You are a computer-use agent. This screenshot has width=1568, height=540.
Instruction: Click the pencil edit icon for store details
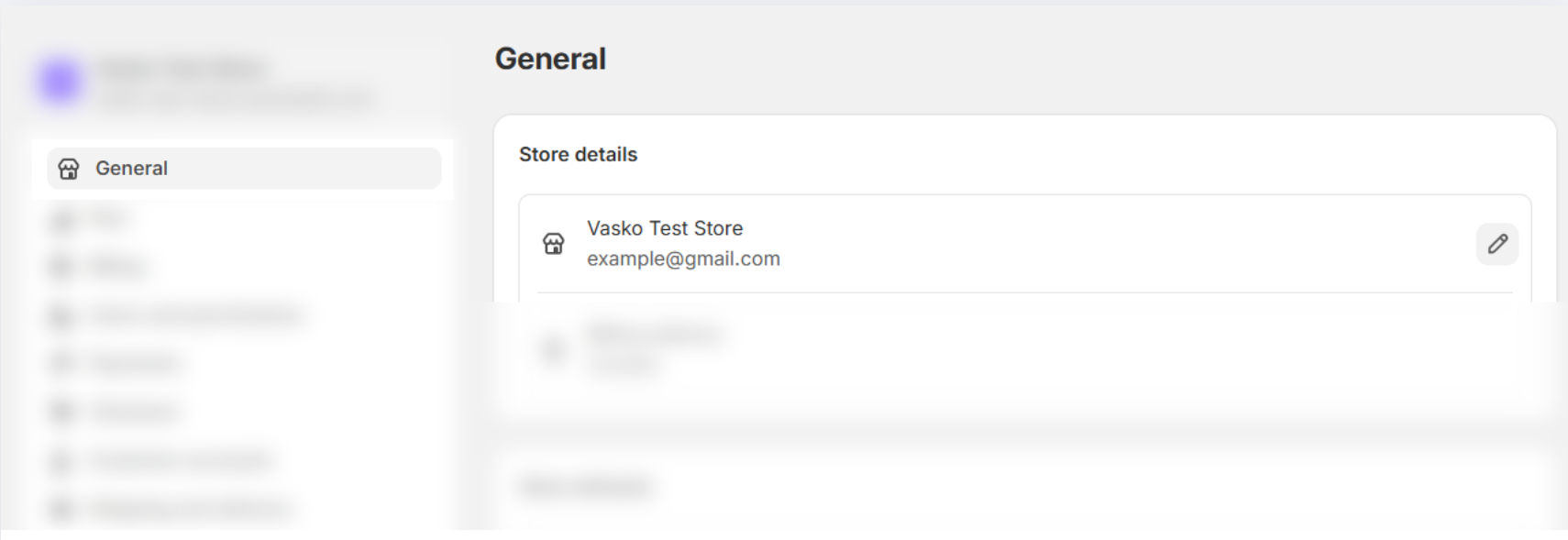pyautogui.click(x=1496, y=244)
